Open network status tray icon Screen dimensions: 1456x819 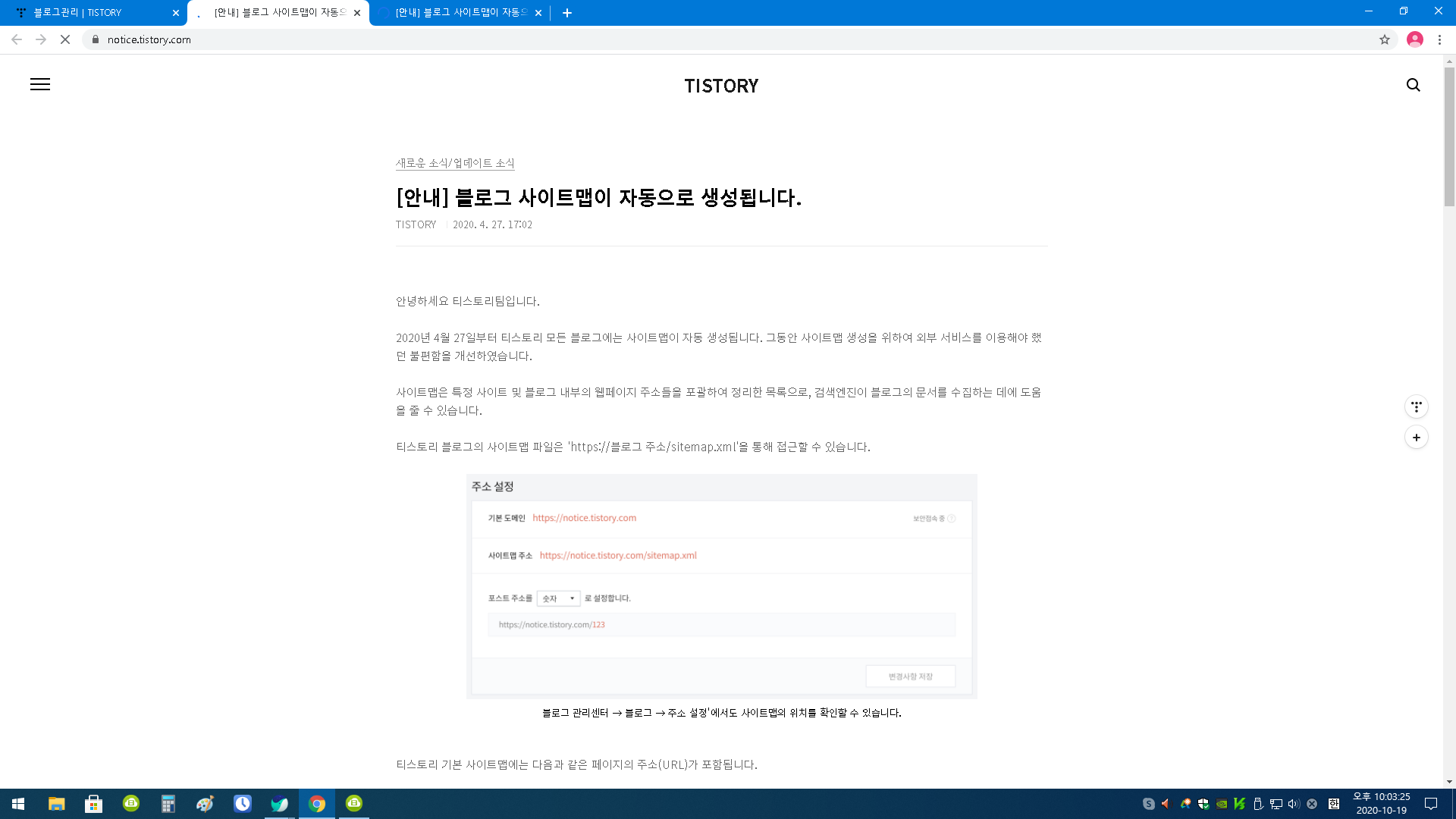coord(1276,804)
